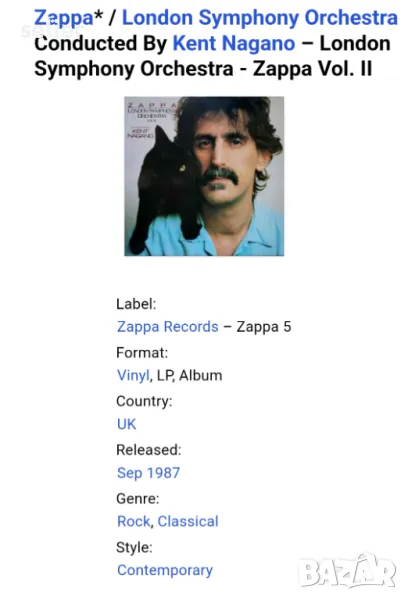This screenshot has width=408, height=600.
Task: Click the UK country link
Action: (126, 424)
